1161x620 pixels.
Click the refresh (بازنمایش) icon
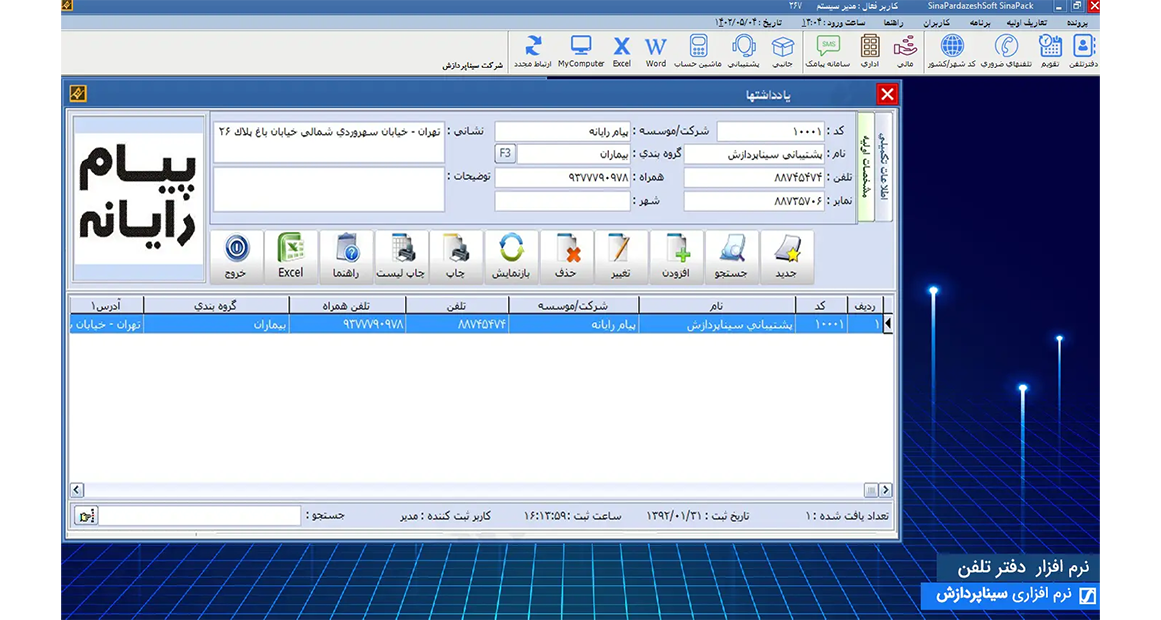pyautogui.click(x=510, y=255)
